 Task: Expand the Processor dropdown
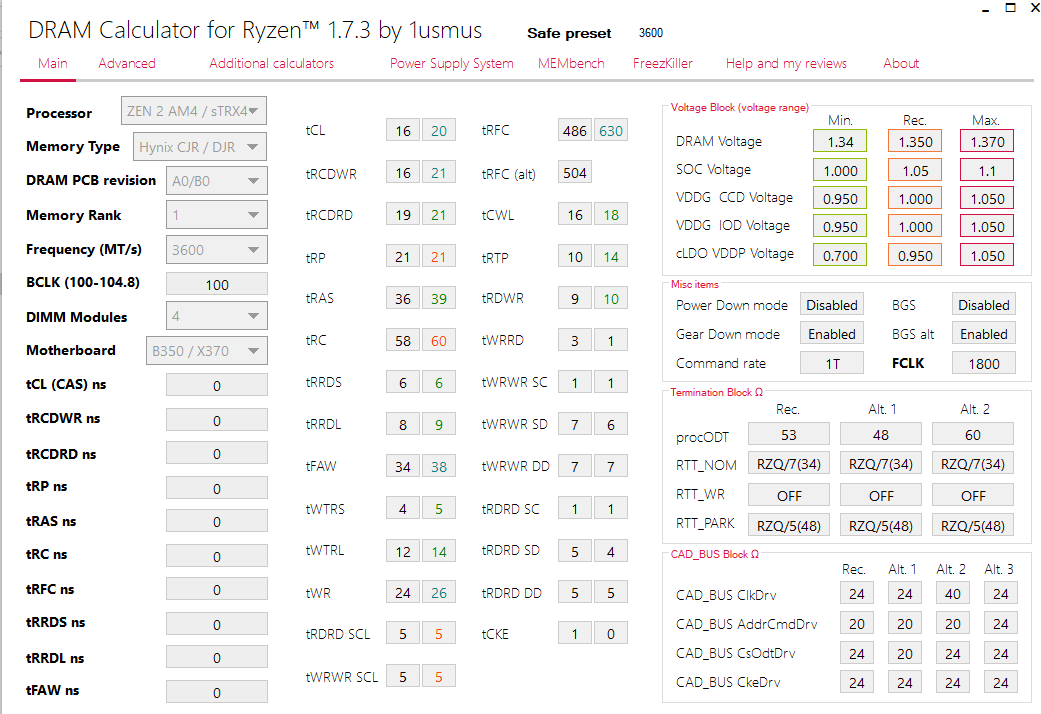tap(194, 111)
